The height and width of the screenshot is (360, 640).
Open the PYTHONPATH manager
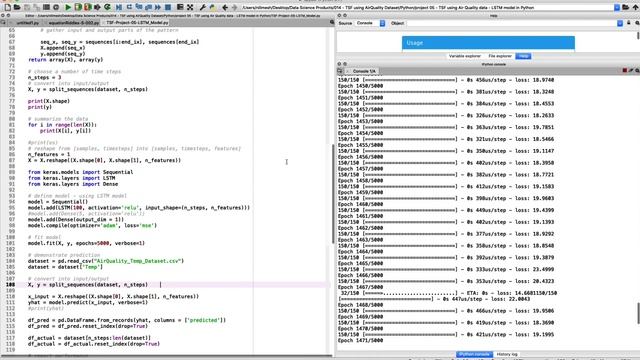[212, 7]
